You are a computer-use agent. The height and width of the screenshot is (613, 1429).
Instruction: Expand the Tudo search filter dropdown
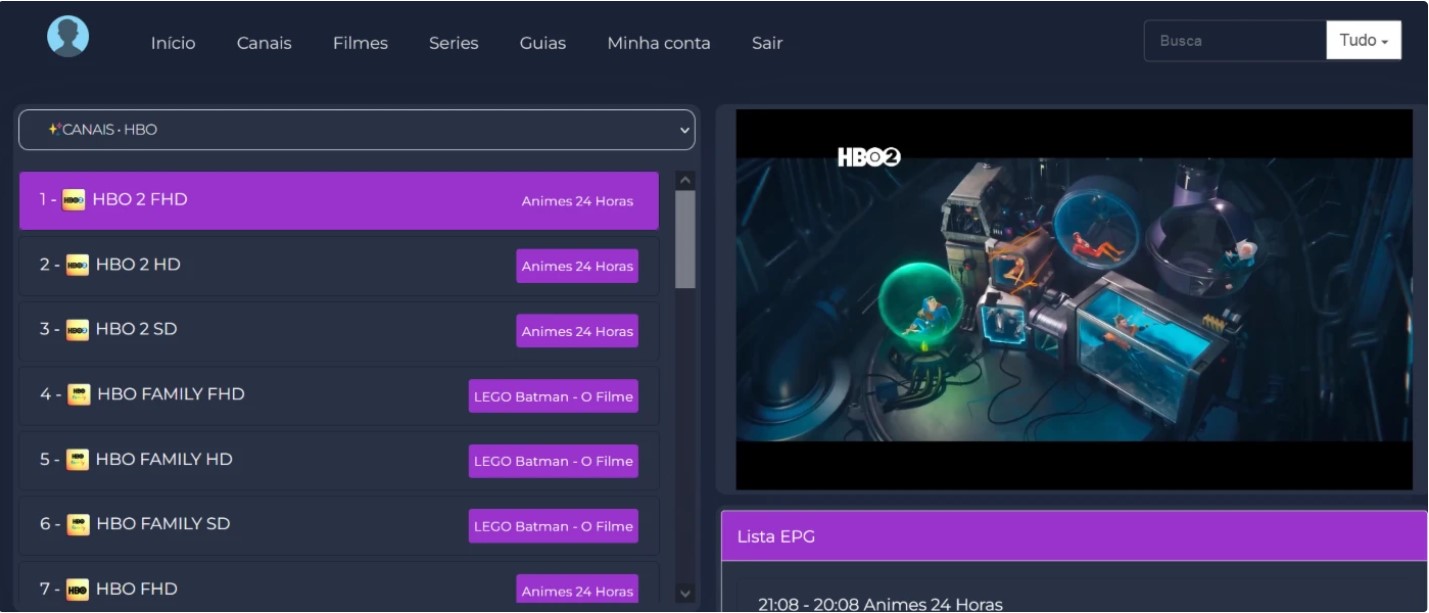point(1363,41)
